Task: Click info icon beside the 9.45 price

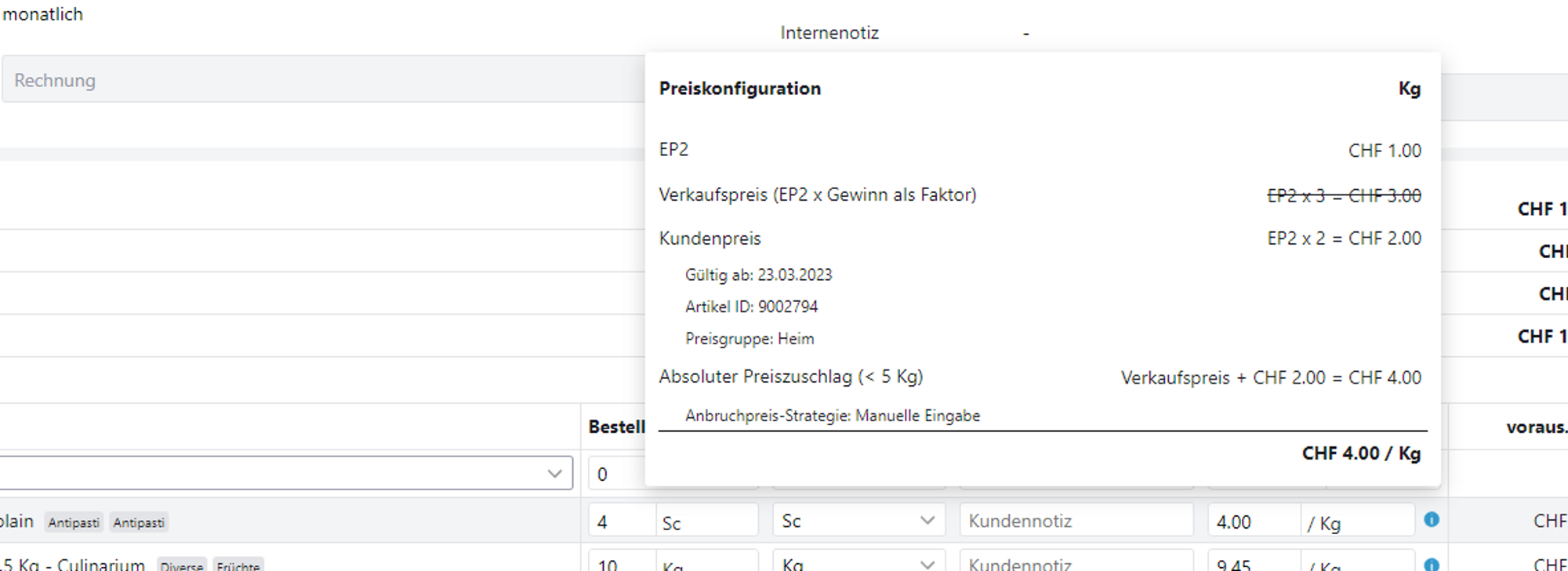Action: 1431,564
